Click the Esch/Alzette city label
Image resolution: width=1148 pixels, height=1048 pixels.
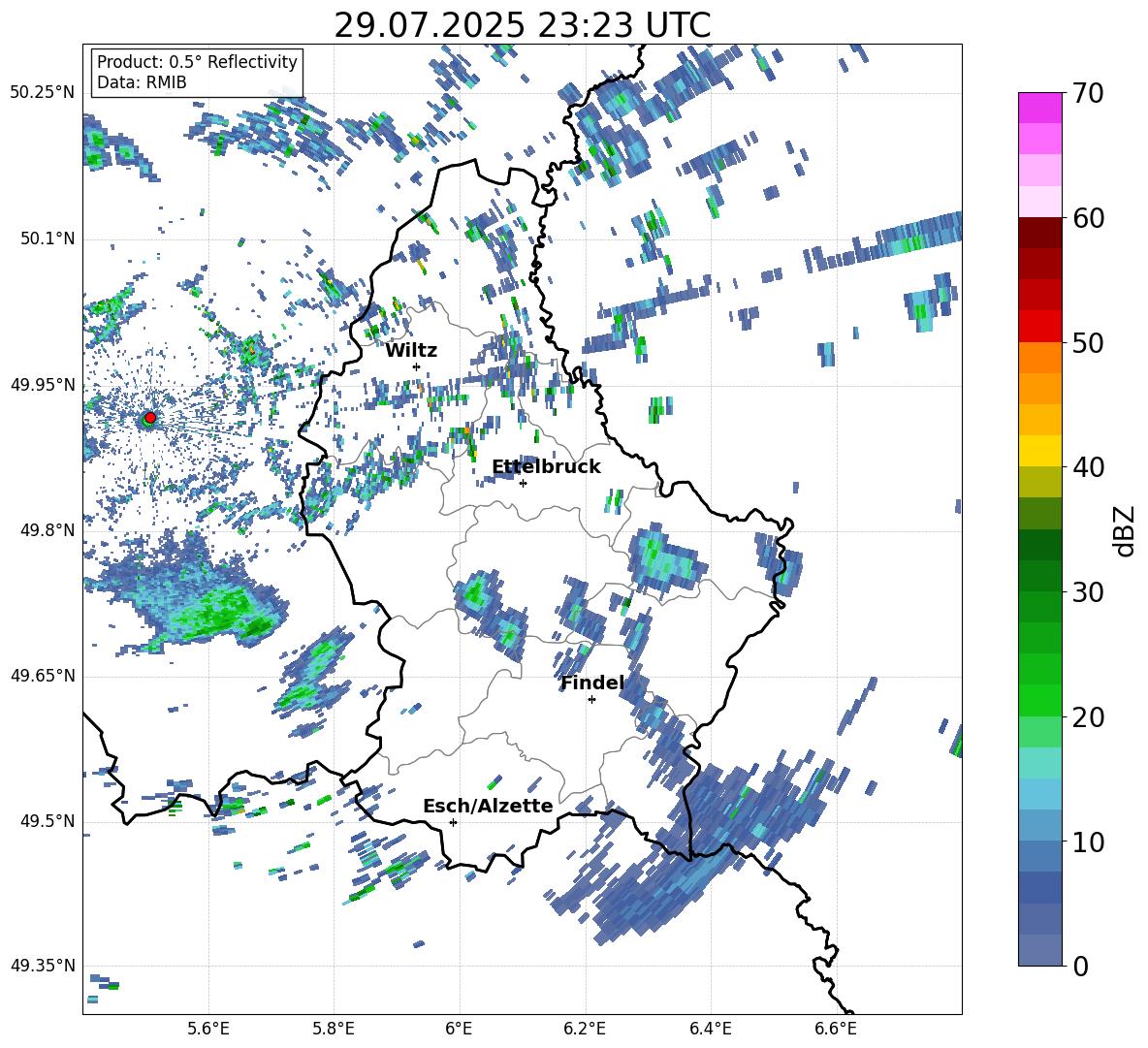(x=488, y=806)
